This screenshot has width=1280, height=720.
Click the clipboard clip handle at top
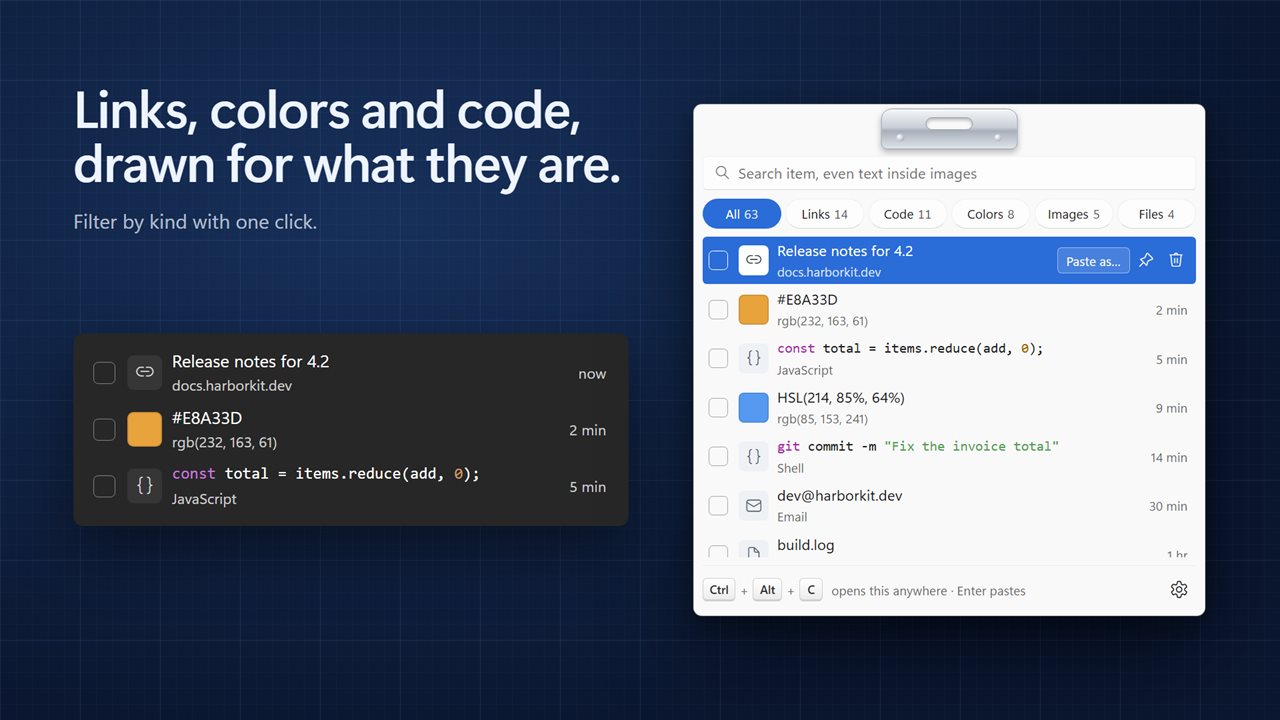click(949, 130)
